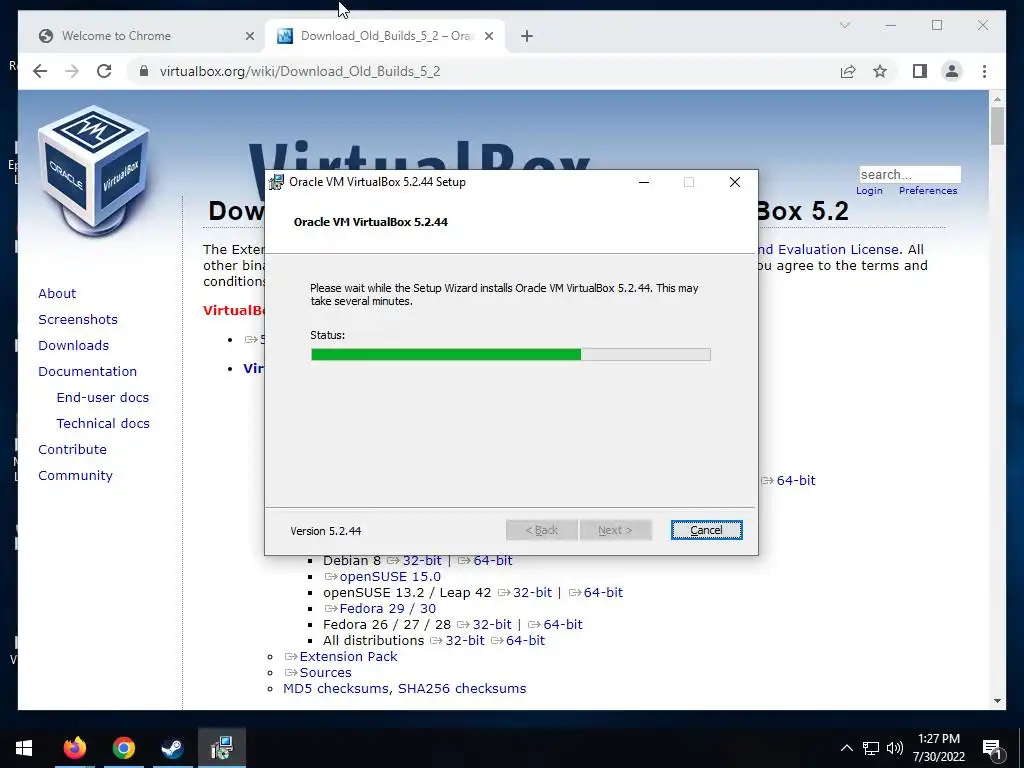This screenshot has height=768, width=1024.
Task: Select the Download_Old_Builds_5_2 tab
Action: [x=387, y=36]
